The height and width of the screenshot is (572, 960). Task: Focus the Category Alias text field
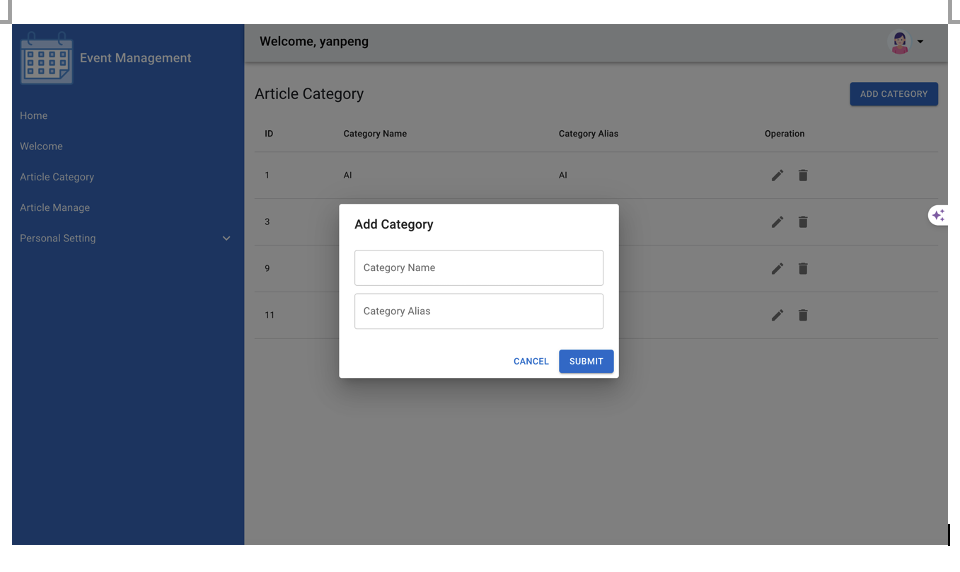[x=478, y=311]
